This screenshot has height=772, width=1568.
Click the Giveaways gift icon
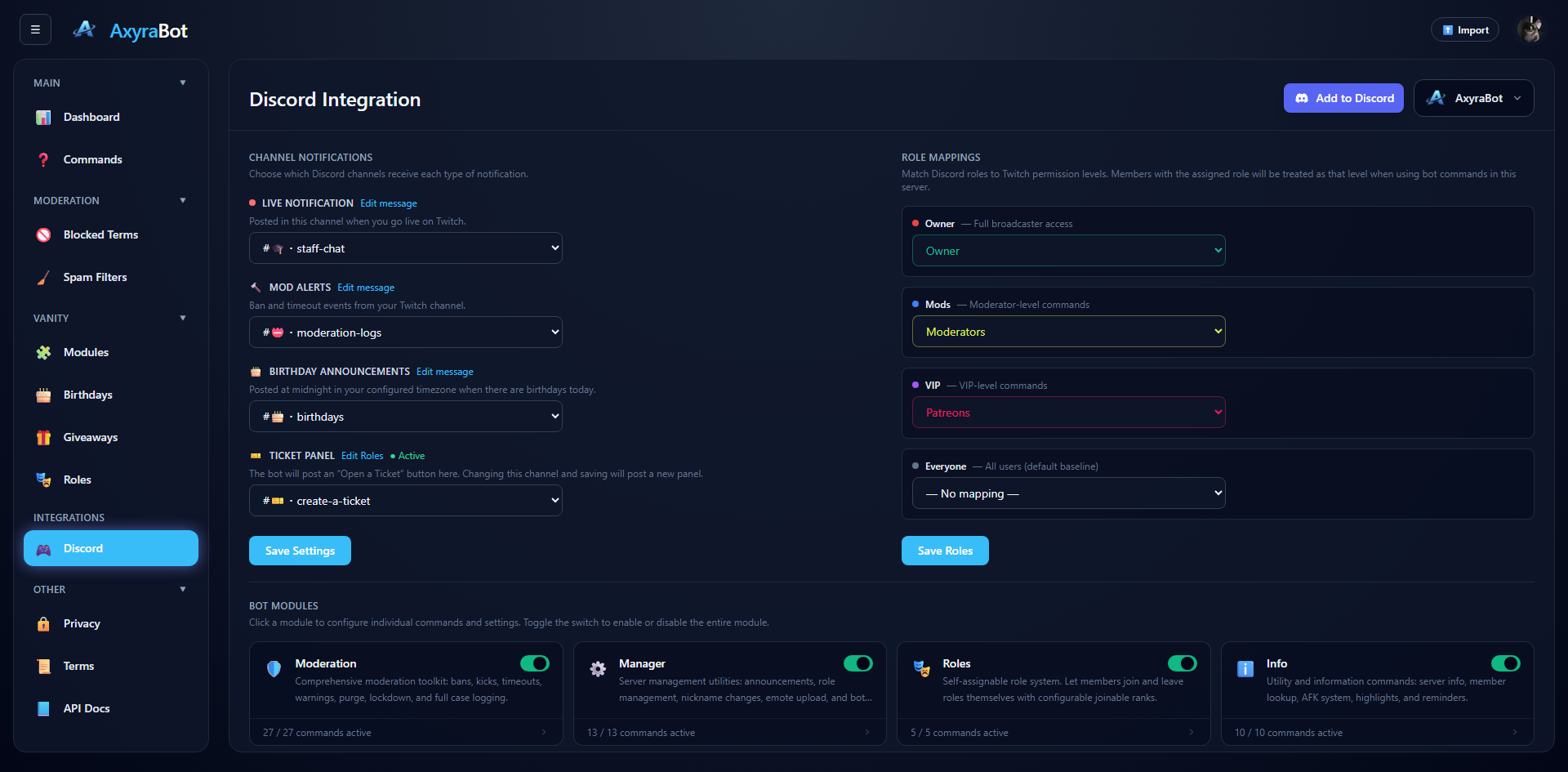pos(43,437)
